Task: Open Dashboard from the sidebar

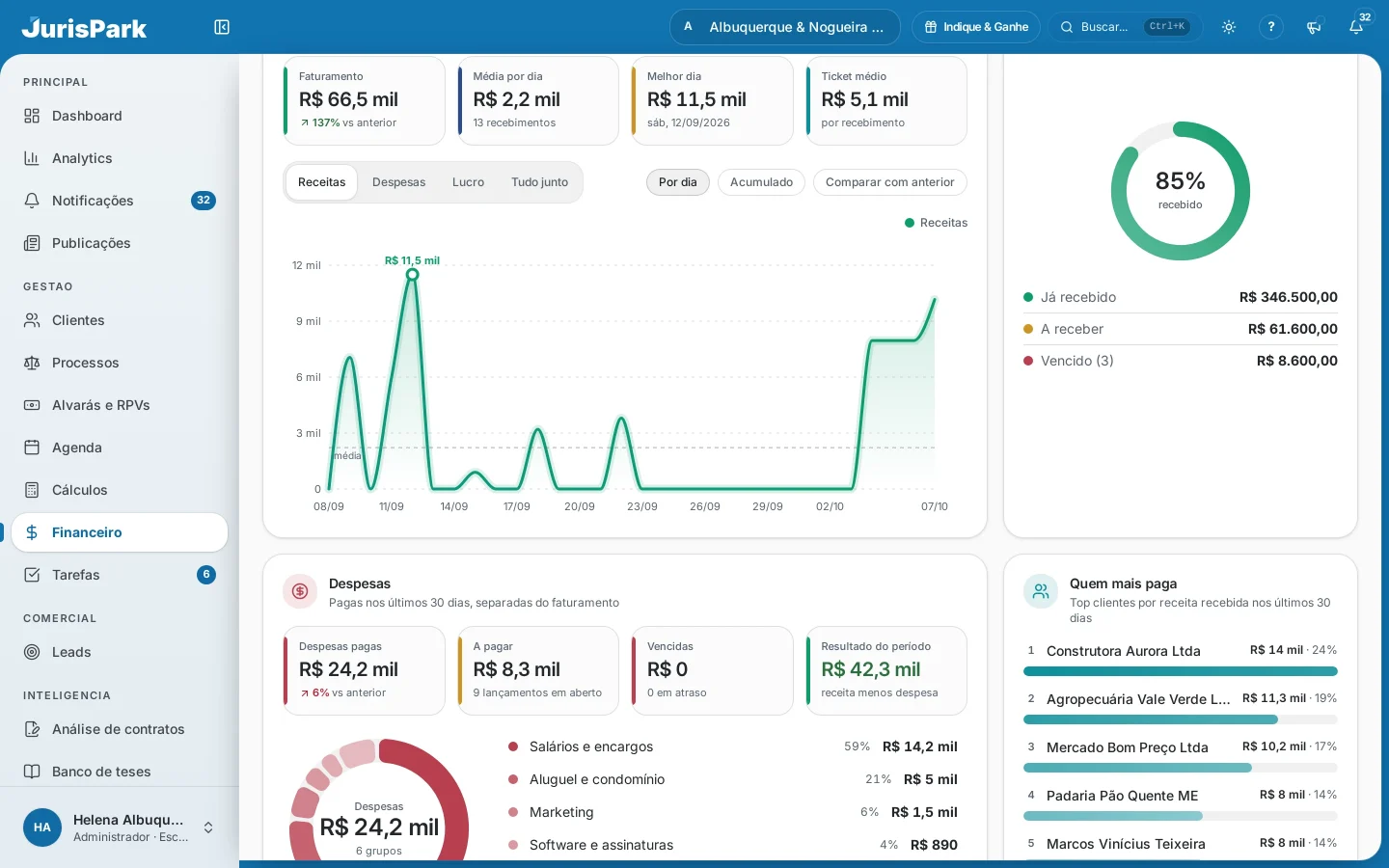Action: (120, 116)
